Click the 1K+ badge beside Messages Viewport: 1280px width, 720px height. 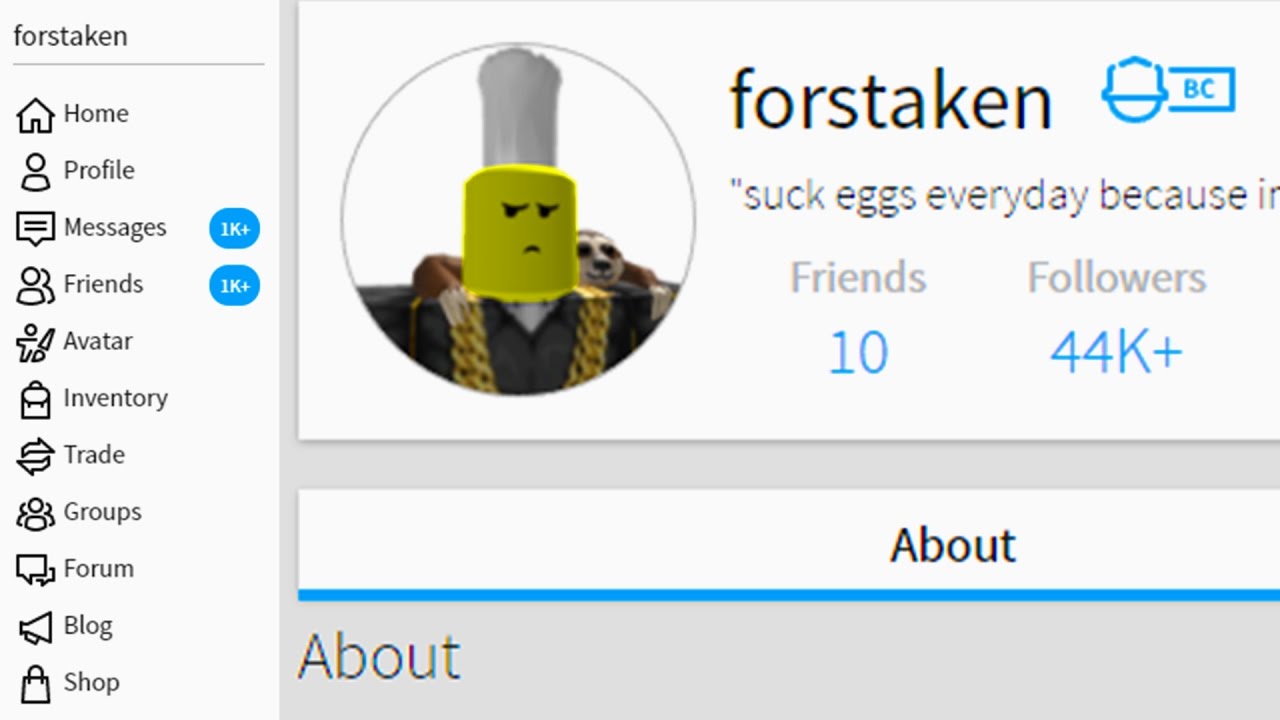coord(234,229)
